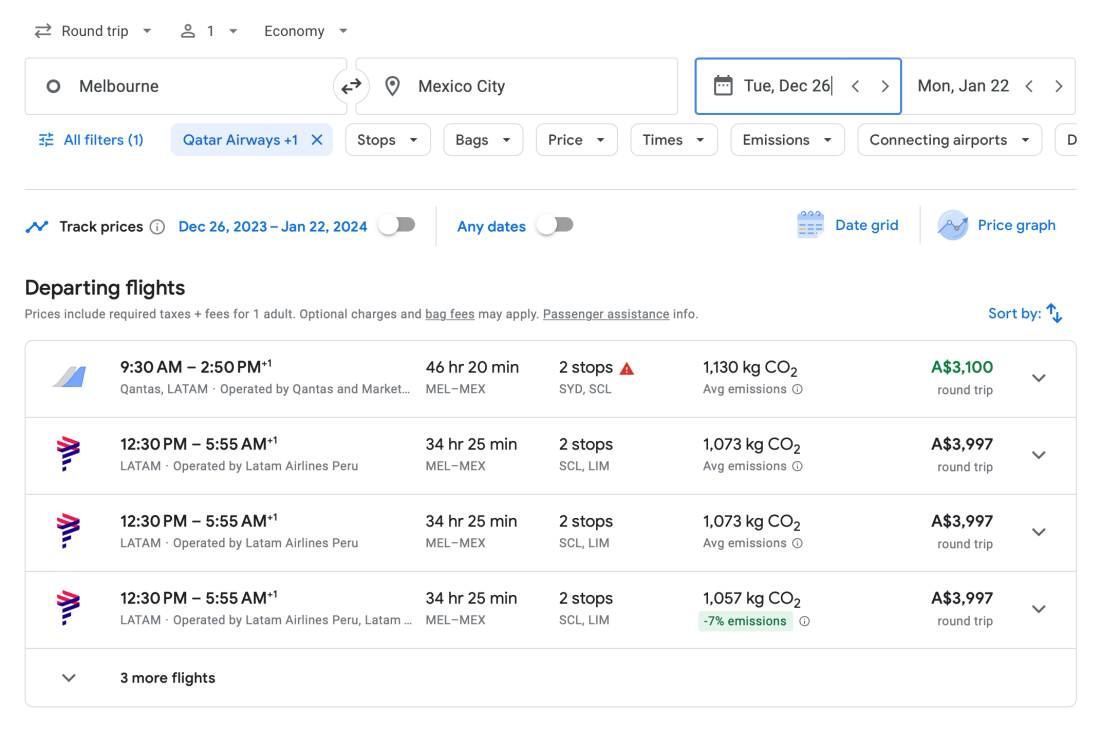Go to previous return date
The height and width of the screenshot is (730, 1120).
point(1029,87)
